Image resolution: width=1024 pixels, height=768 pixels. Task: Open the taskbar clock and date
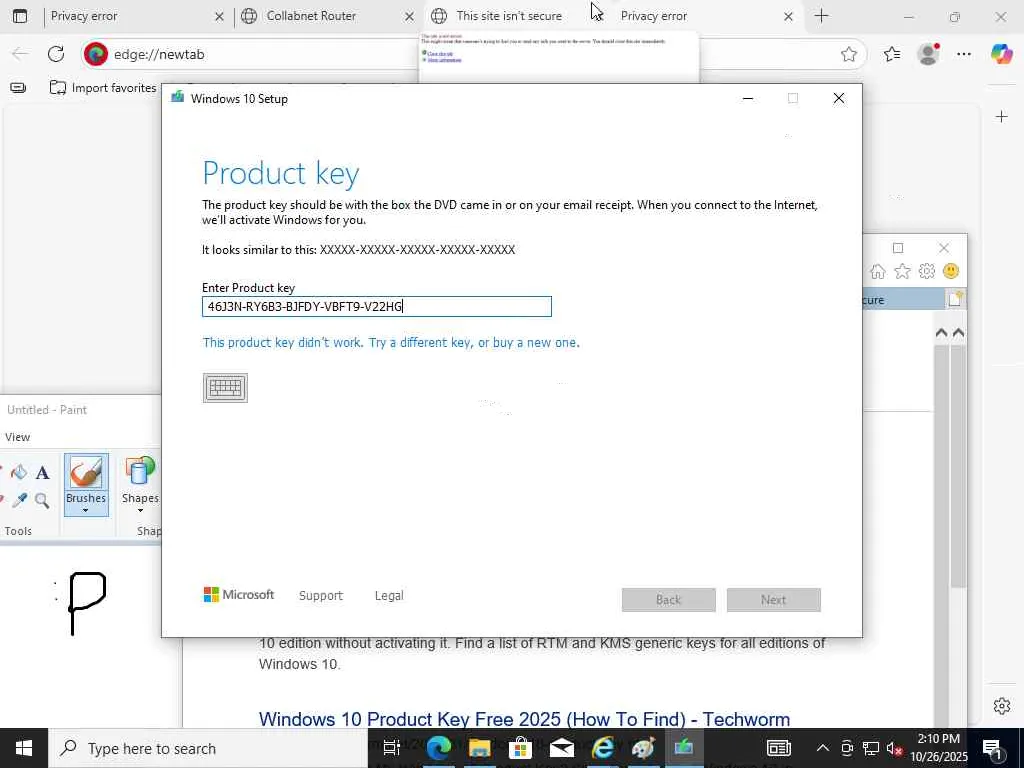point(938,748)
